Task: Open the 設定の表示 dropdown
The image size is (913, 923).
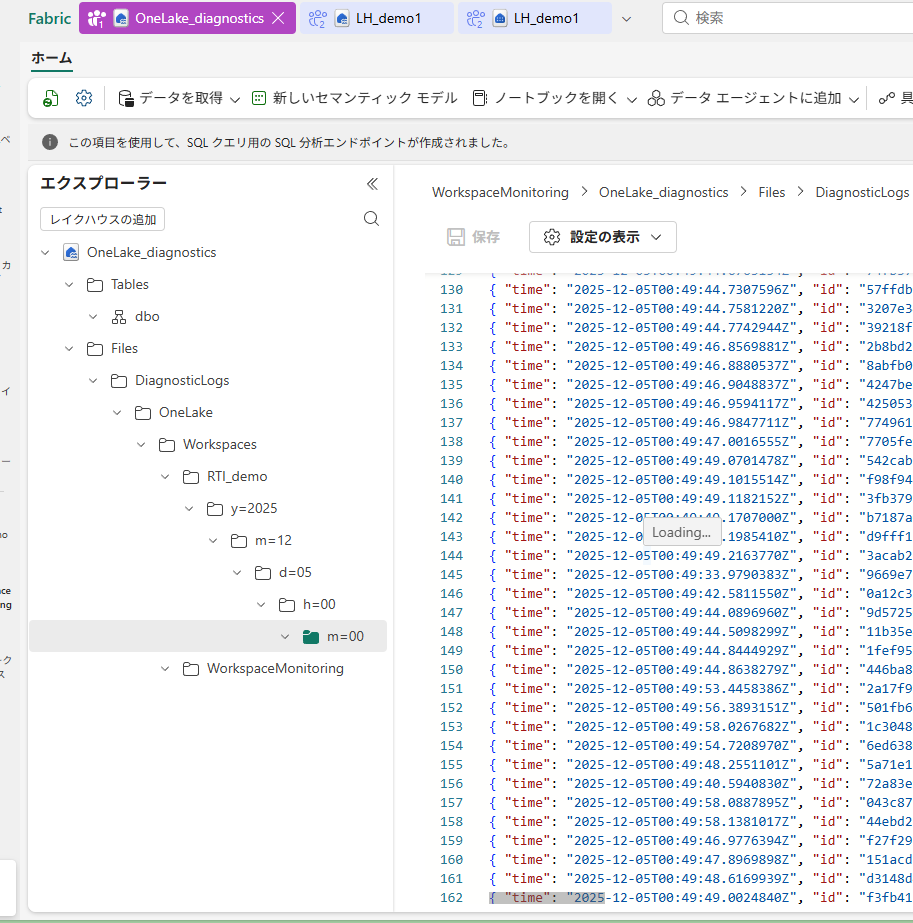Action: (603, 237)
